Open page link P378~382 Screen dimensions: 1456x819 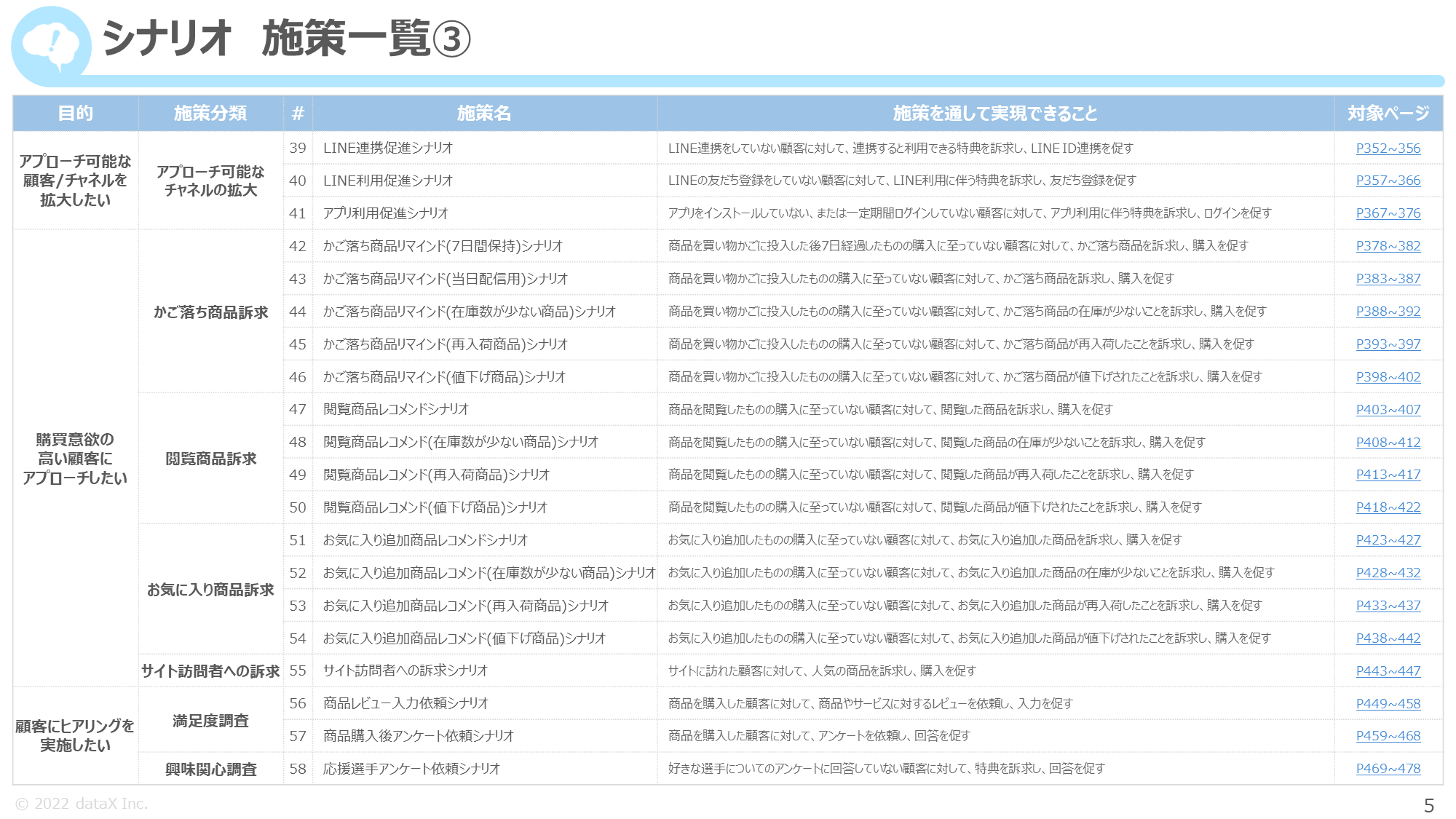[x=1388, y=246]
